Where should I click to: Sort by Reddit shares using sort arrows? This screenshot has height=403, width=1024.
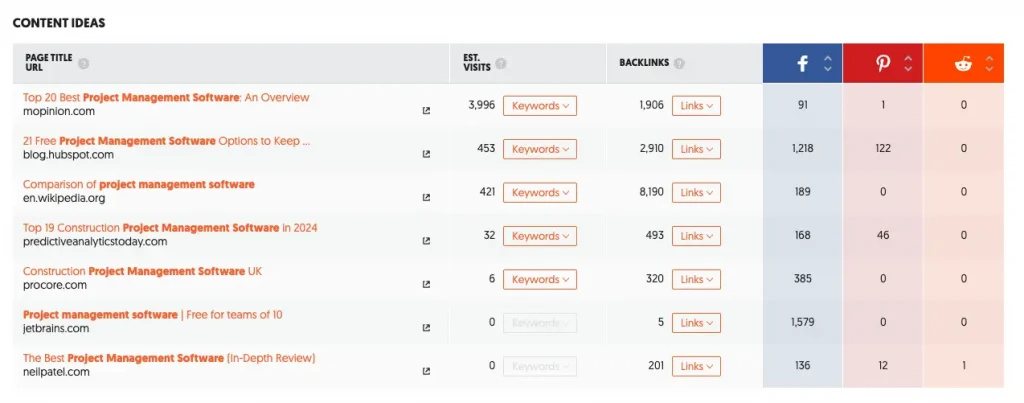click(989, 63)
